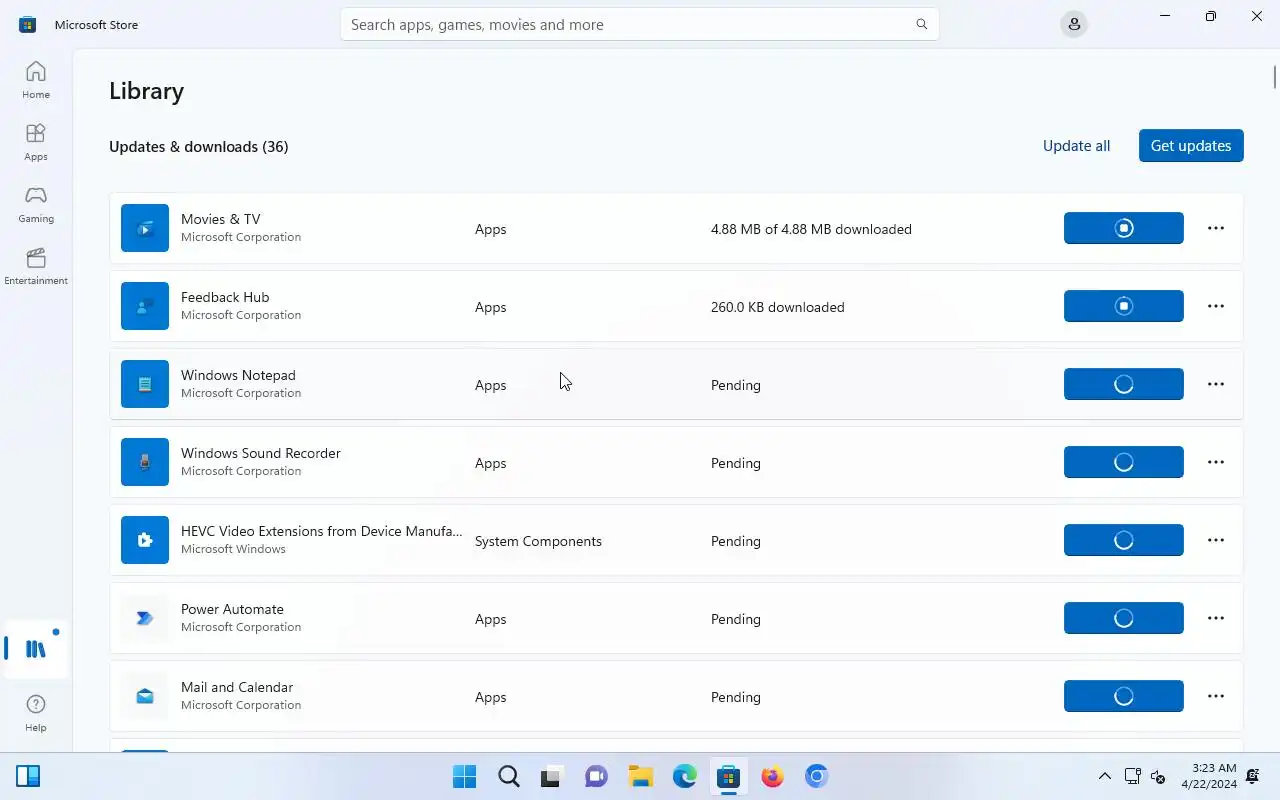Viewport: 1280px width, 800px height.
Task: Stop the Movies & TV download
Action: 1124,228
